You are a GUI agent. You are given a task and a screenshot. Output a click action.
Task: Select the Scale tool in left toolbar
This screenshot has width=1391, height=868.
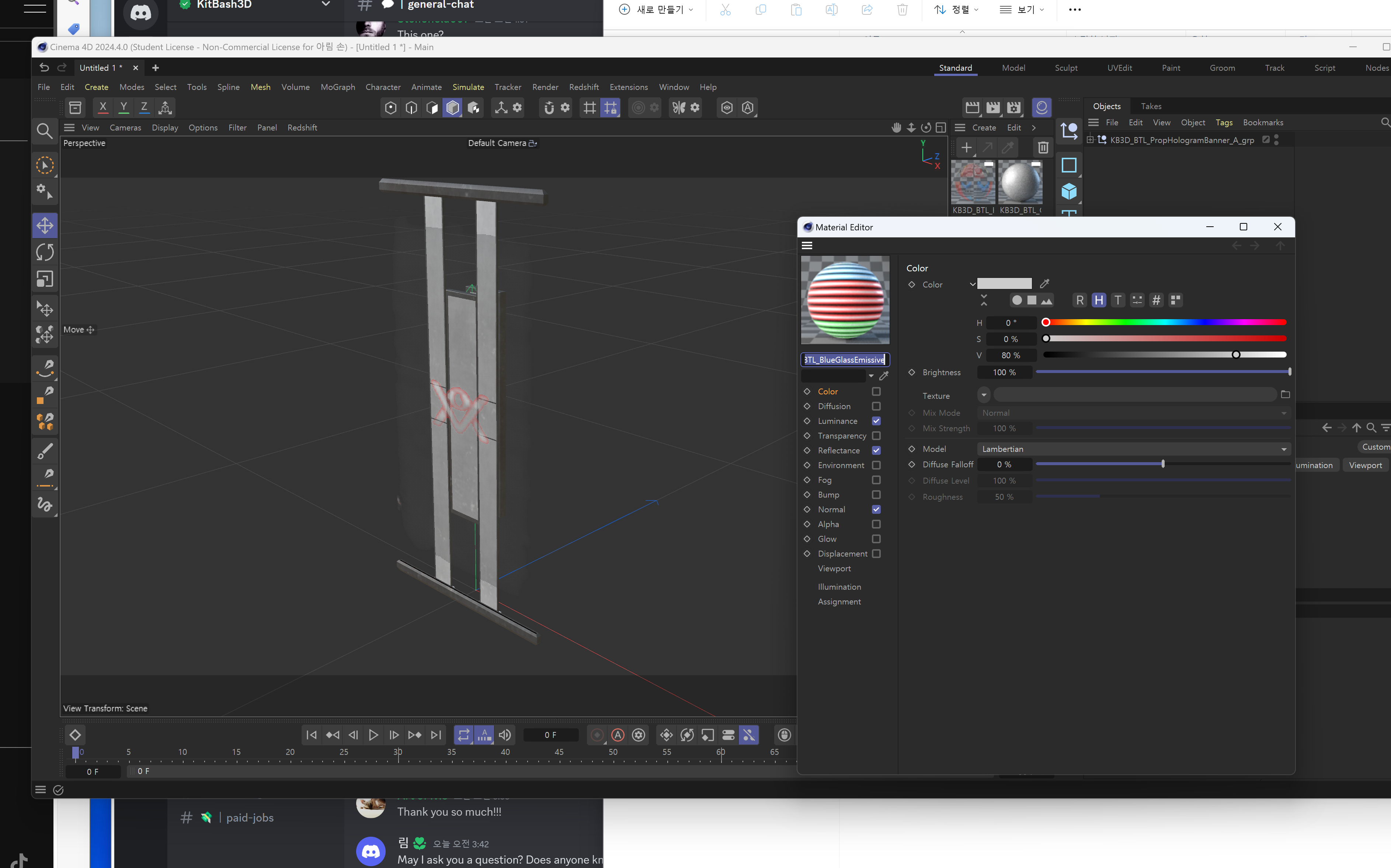[x=45, y=279]
